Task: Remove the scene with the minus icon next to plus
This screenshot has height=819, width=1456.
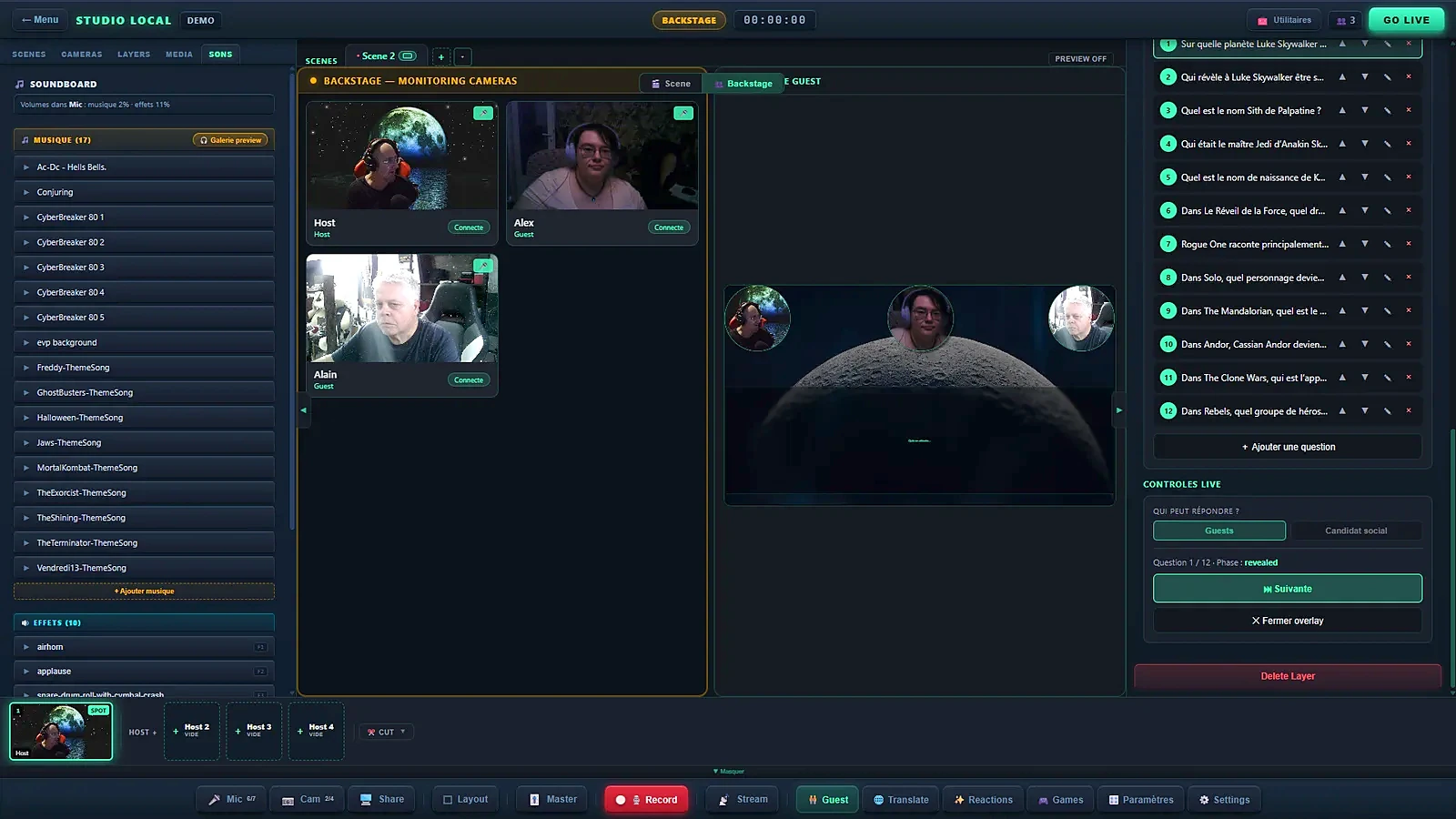Action: pos(462,56)
